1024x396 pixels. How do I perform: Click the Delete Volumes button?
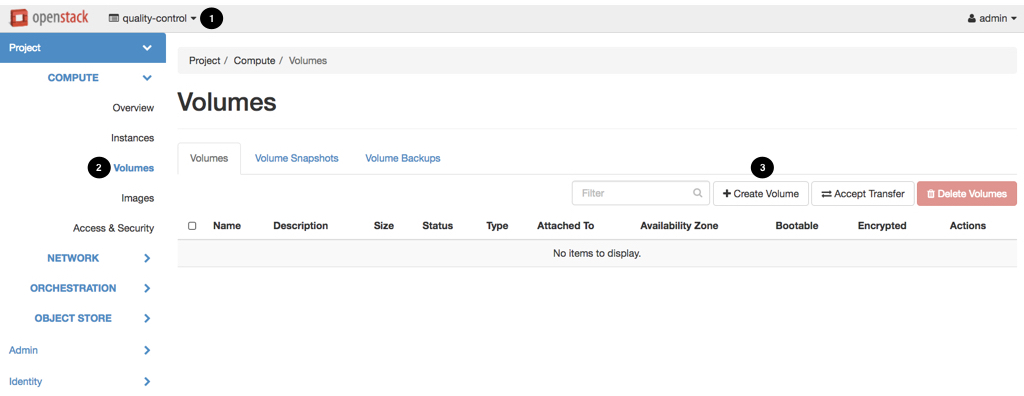tap(967, 194)
